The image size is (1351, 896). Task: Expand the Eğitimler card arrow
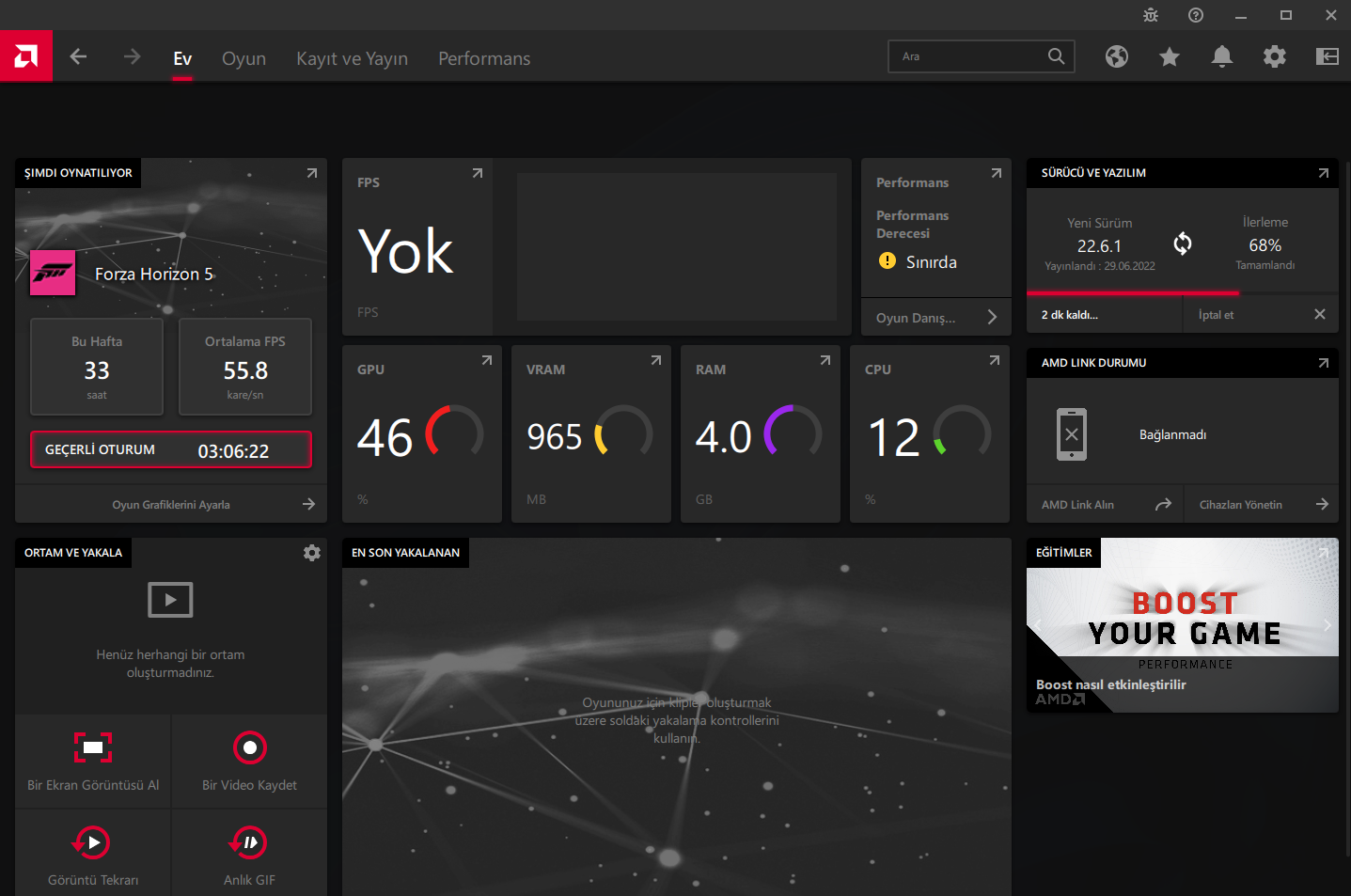coord(1324,553)
